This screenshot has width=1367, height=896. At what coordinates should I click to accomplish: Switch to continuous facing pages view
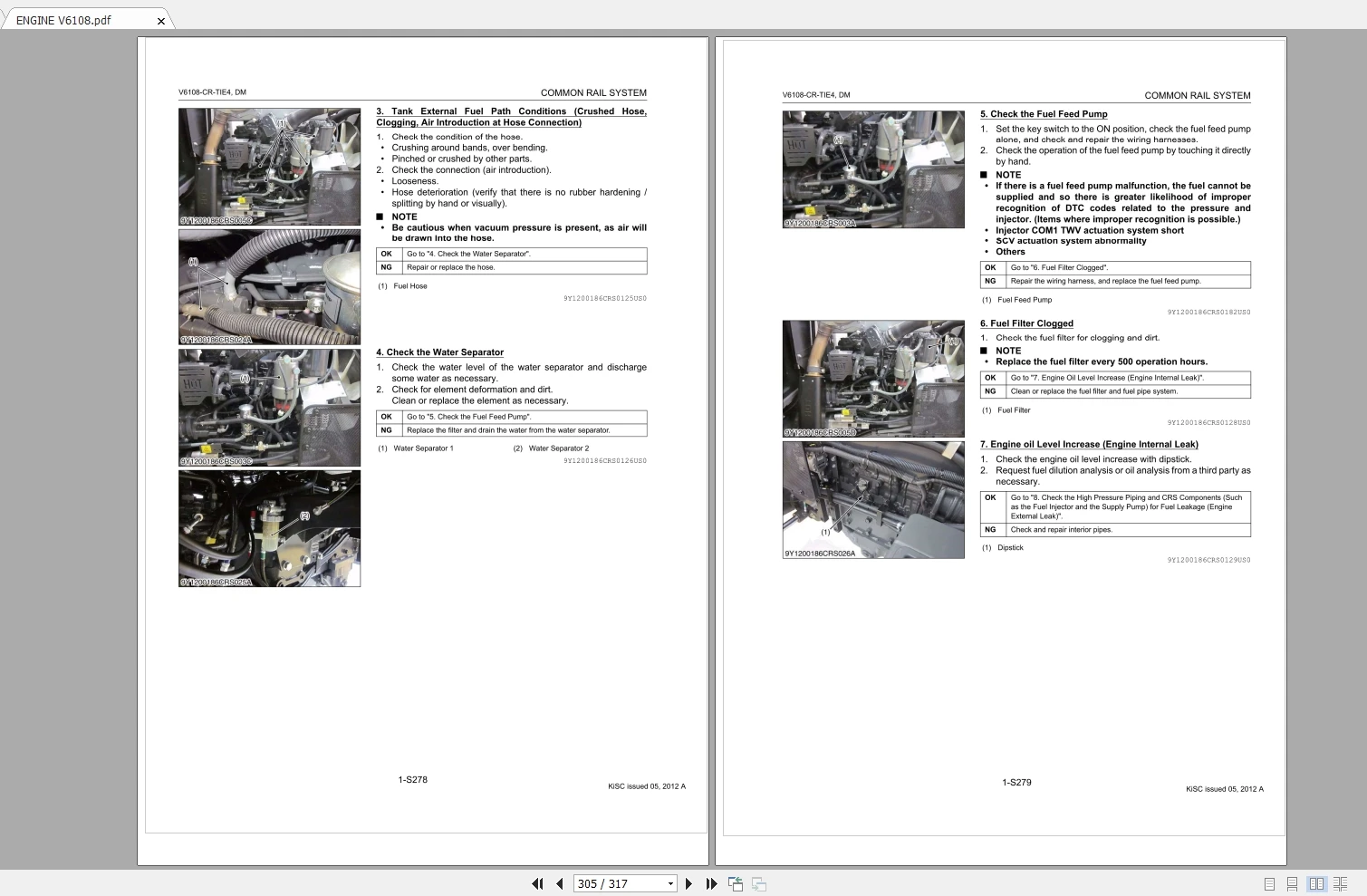coord(1340,883)
